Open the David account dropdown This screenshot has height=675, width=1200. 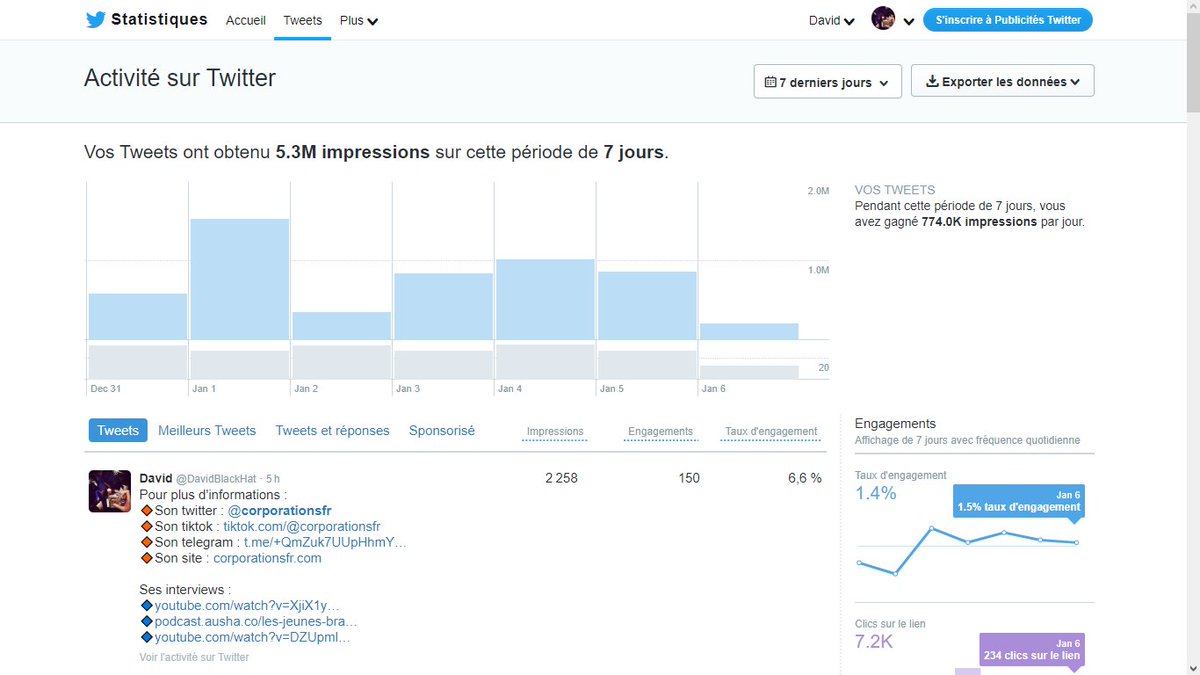pos(831,20)
